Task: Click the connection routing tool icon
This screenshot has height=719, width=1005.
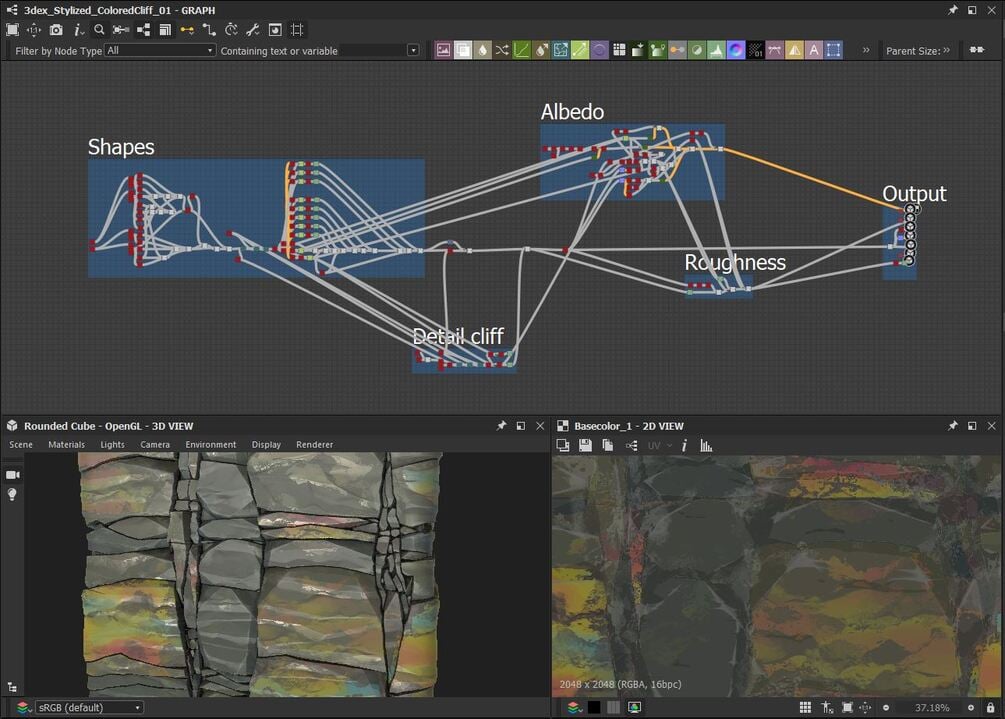Action: (209, 29)
